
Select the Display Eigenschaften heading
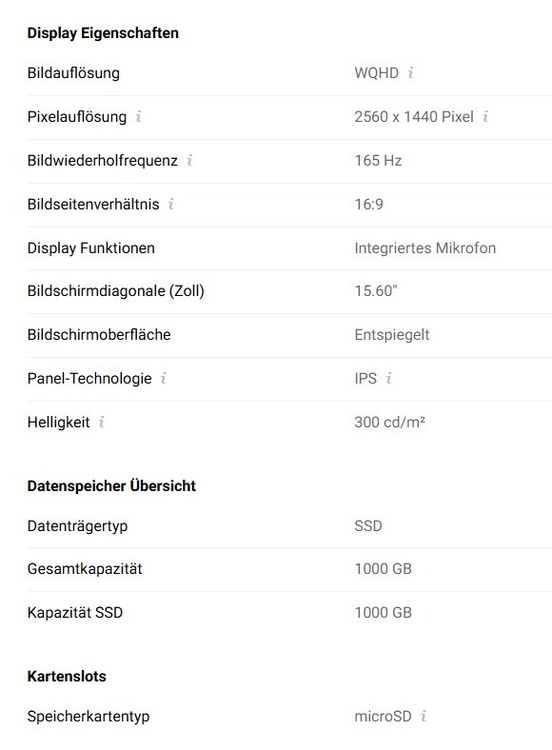103,33
